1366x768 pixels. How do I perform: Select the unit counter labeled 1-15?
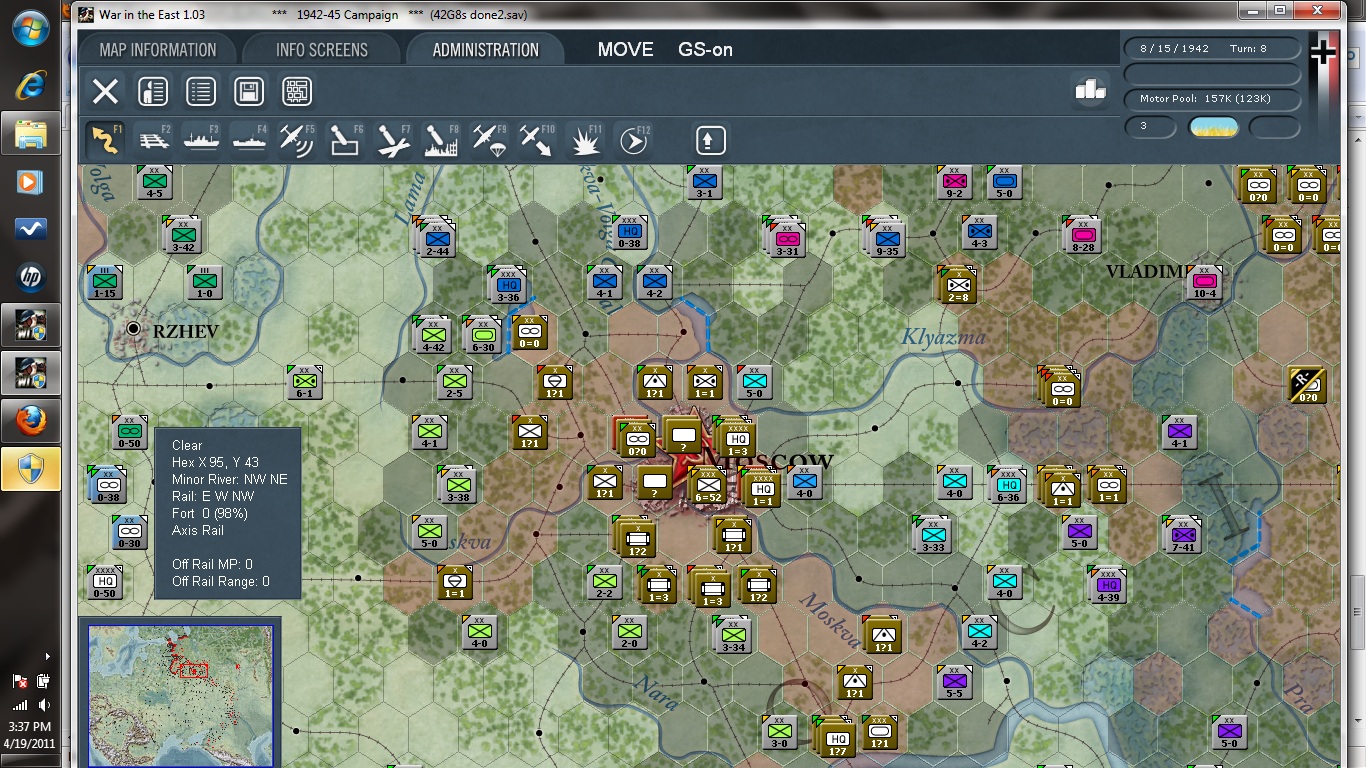coord(105,283)
